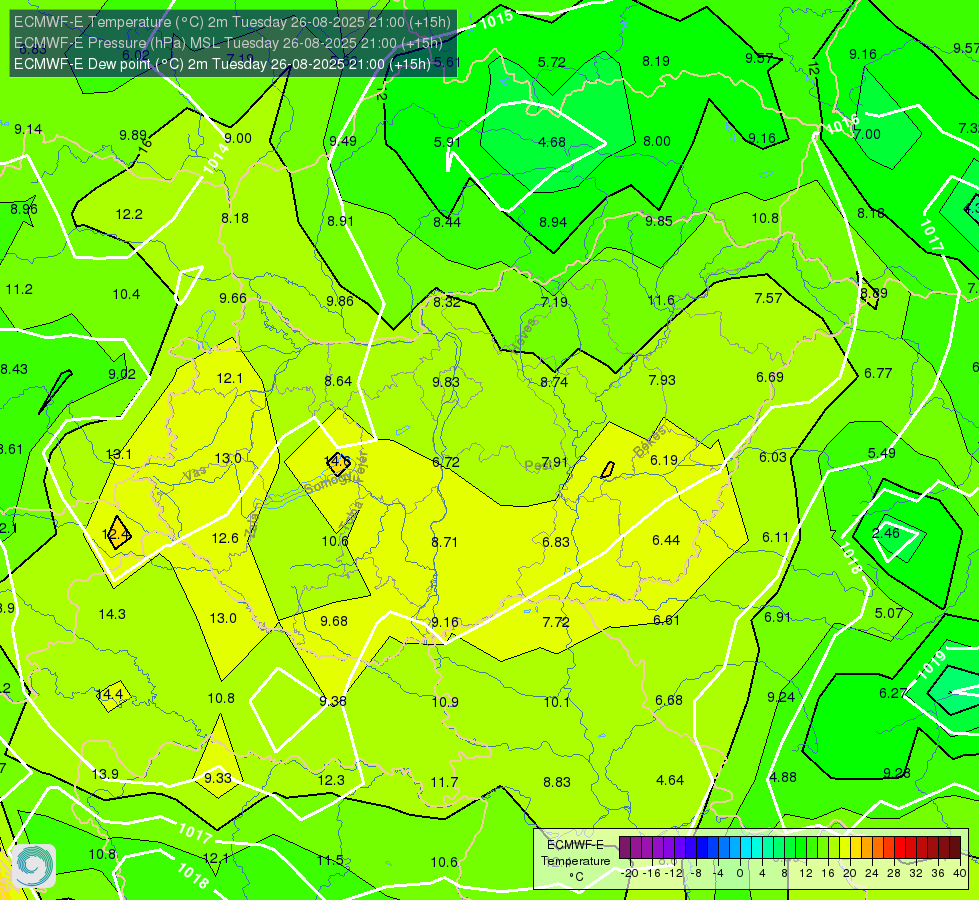Click the 2.46 value in the green pocket
This screenshot has width=979, height=900.
[885, 533]
